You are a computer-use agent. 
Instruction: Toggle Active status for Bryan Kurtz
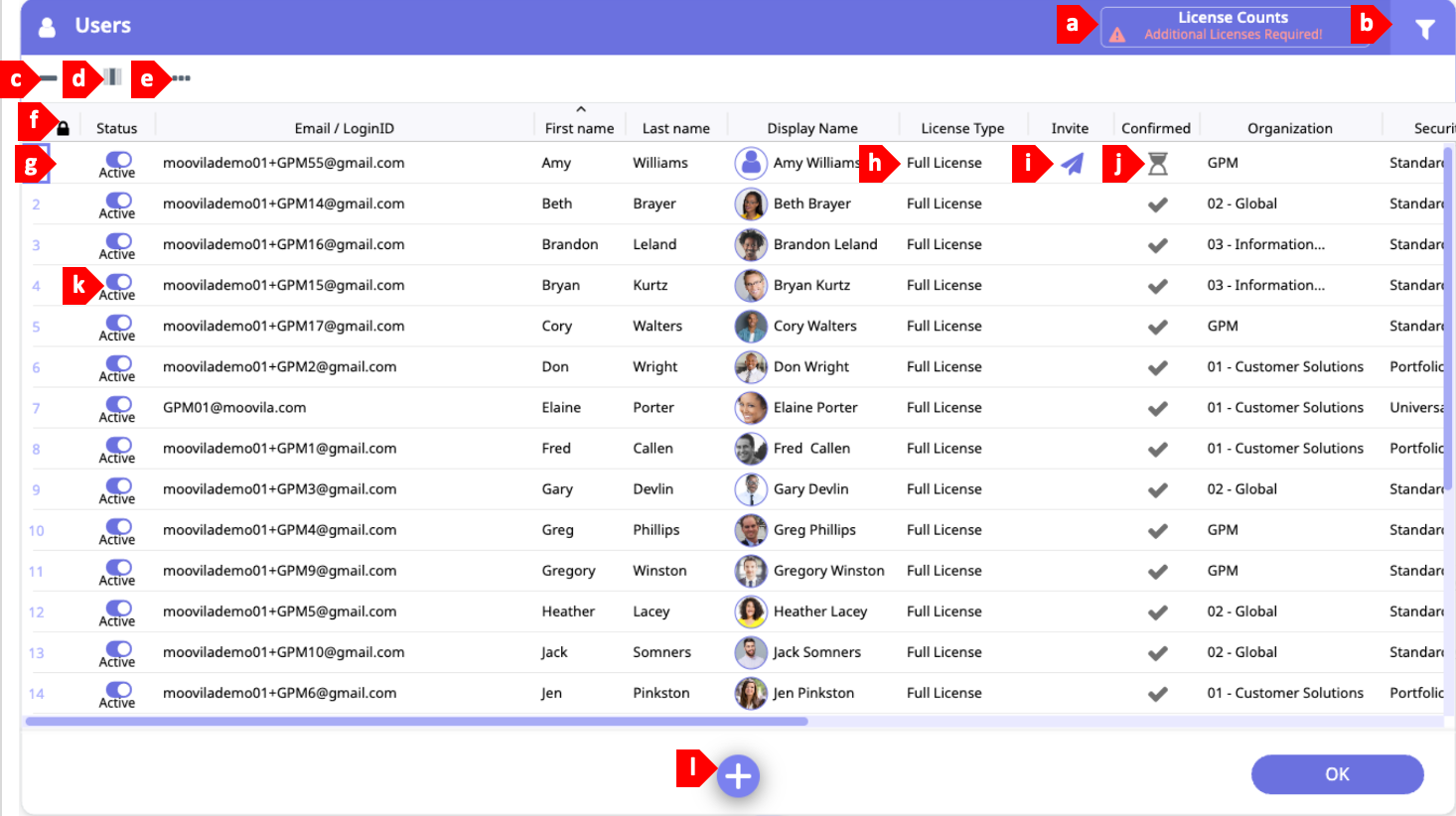click(x=119, y=282)
